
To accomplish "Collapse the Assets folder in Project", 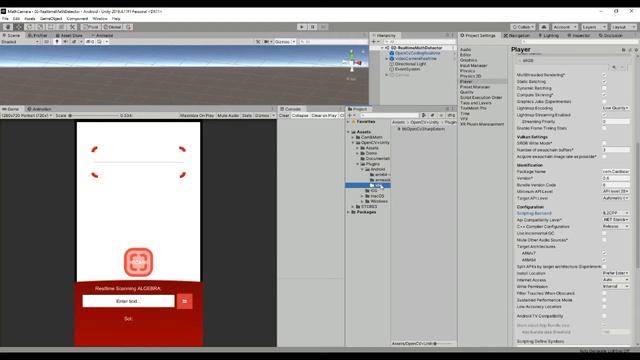I will [348, 132].
